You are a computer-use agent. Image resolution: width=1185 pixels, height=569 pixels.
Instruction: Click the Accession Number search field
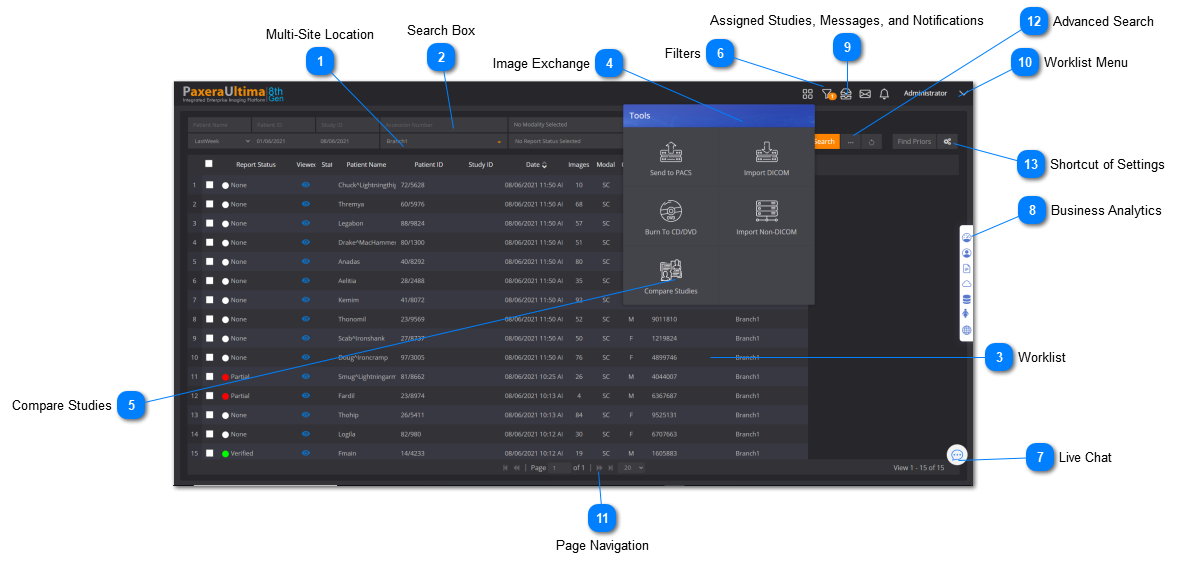tap(443, 125)
